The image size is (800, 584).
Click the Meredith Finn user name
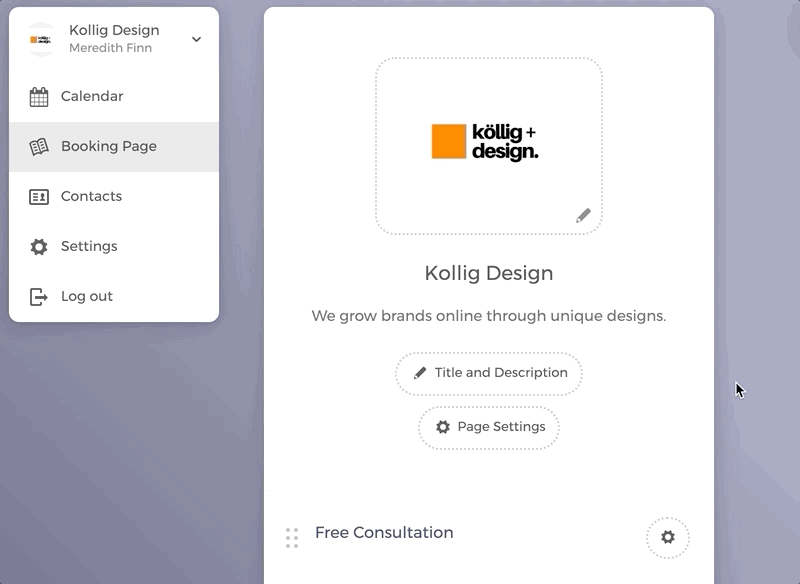pyautogui.click(x=110, y=48)
